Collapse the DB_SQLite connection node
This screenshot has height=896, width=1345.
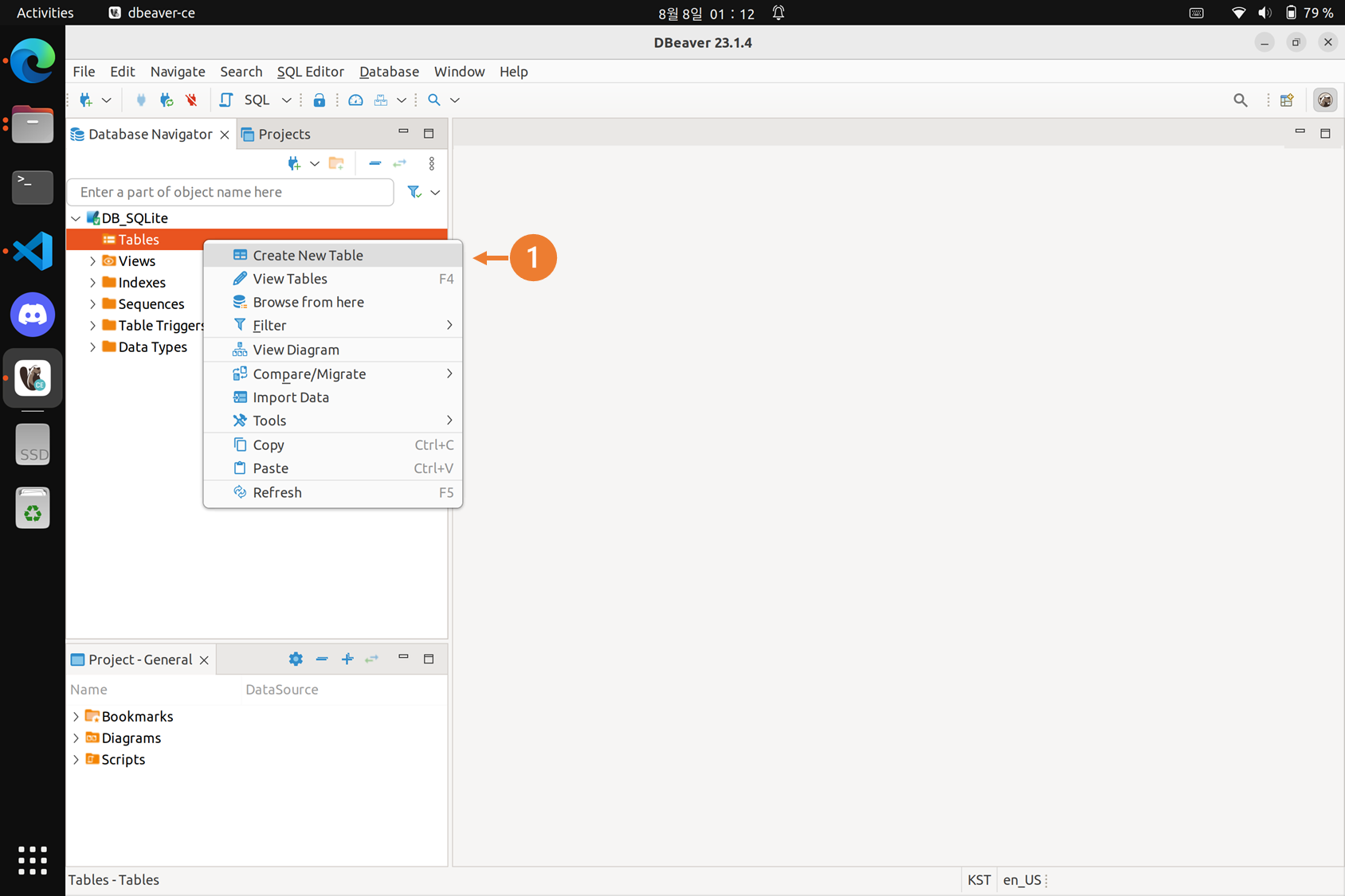click(x=76, y=218)
